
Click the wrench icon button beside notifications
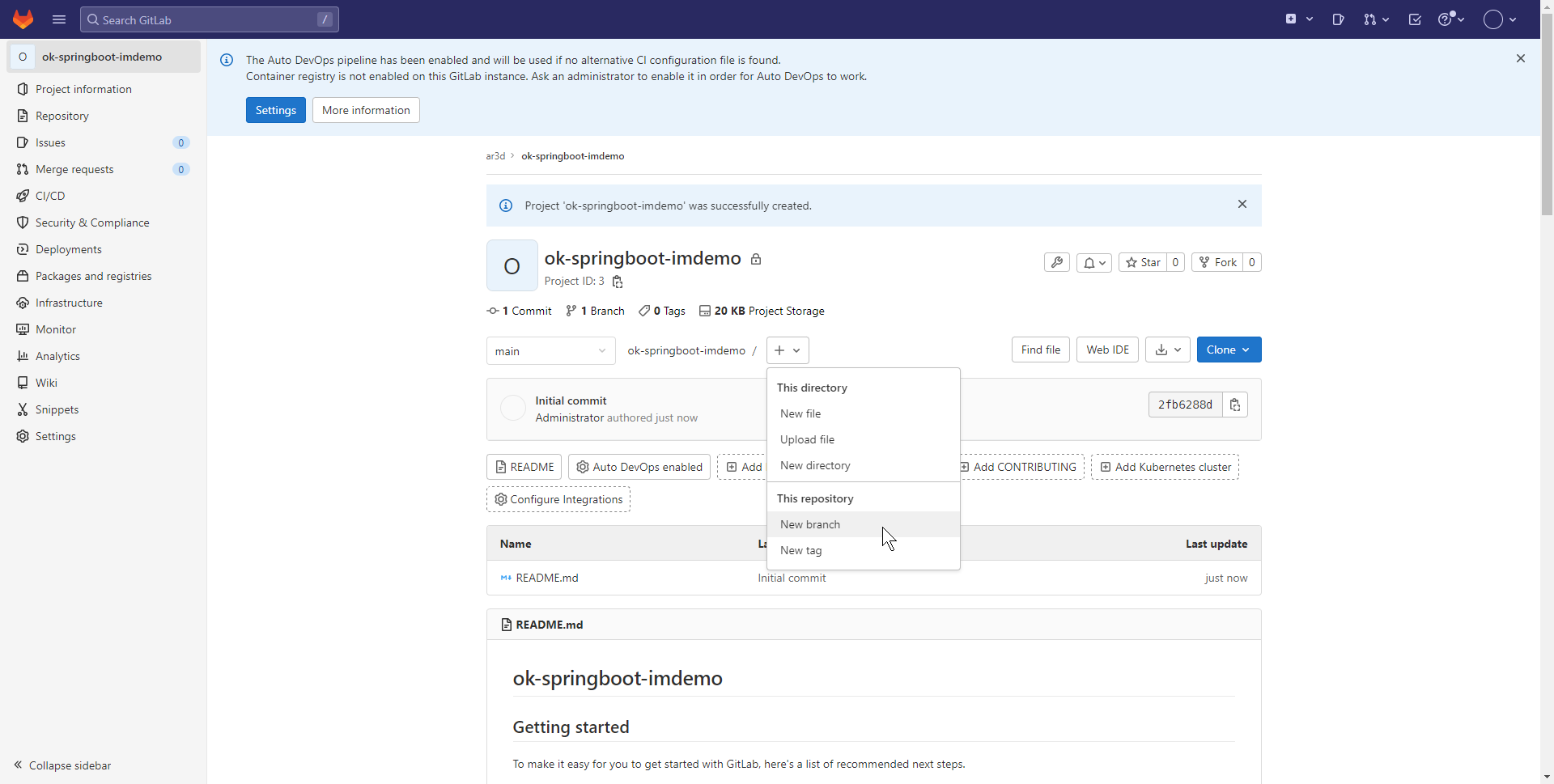tap(1056, 262)
